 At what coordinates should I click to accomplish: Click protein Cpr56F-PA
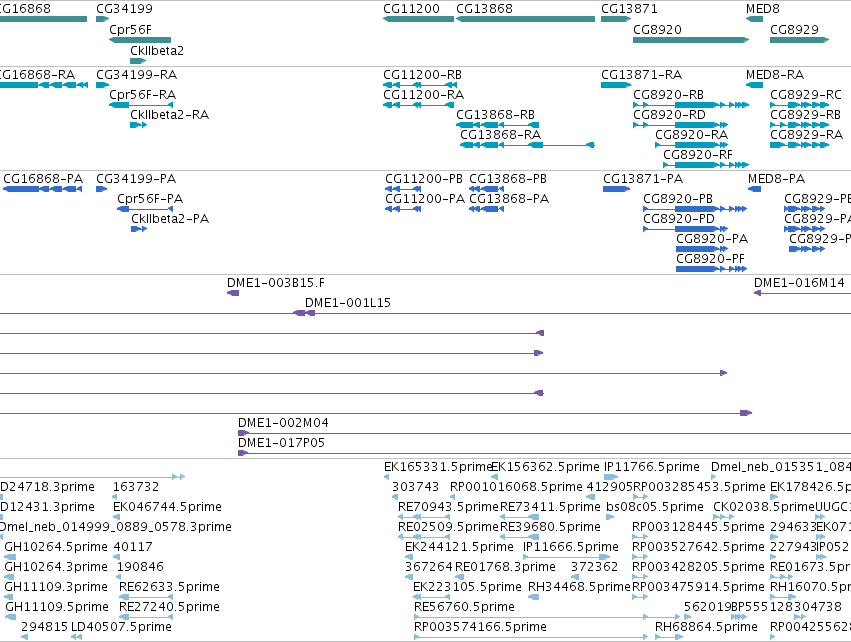tap(145, 209)
